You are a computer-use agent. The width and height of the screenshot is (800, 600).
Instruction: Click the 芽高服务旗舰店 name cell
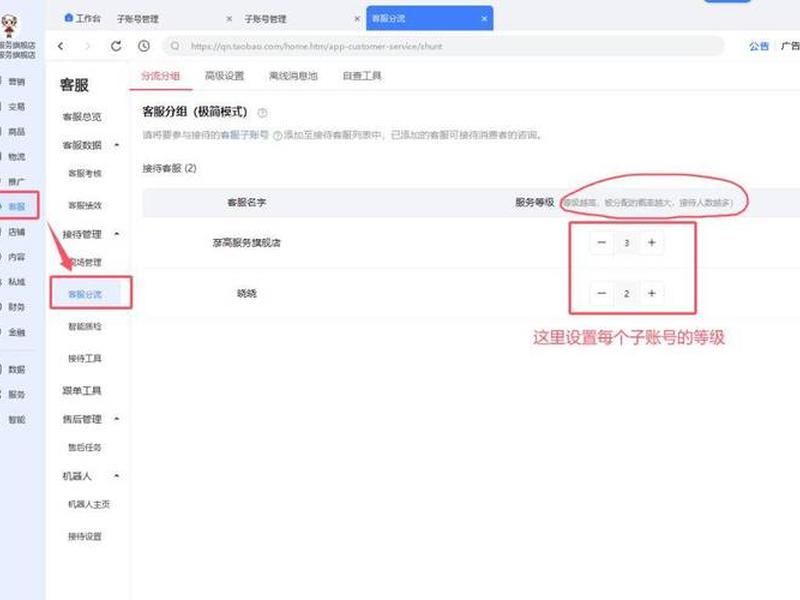pos(246,243)
